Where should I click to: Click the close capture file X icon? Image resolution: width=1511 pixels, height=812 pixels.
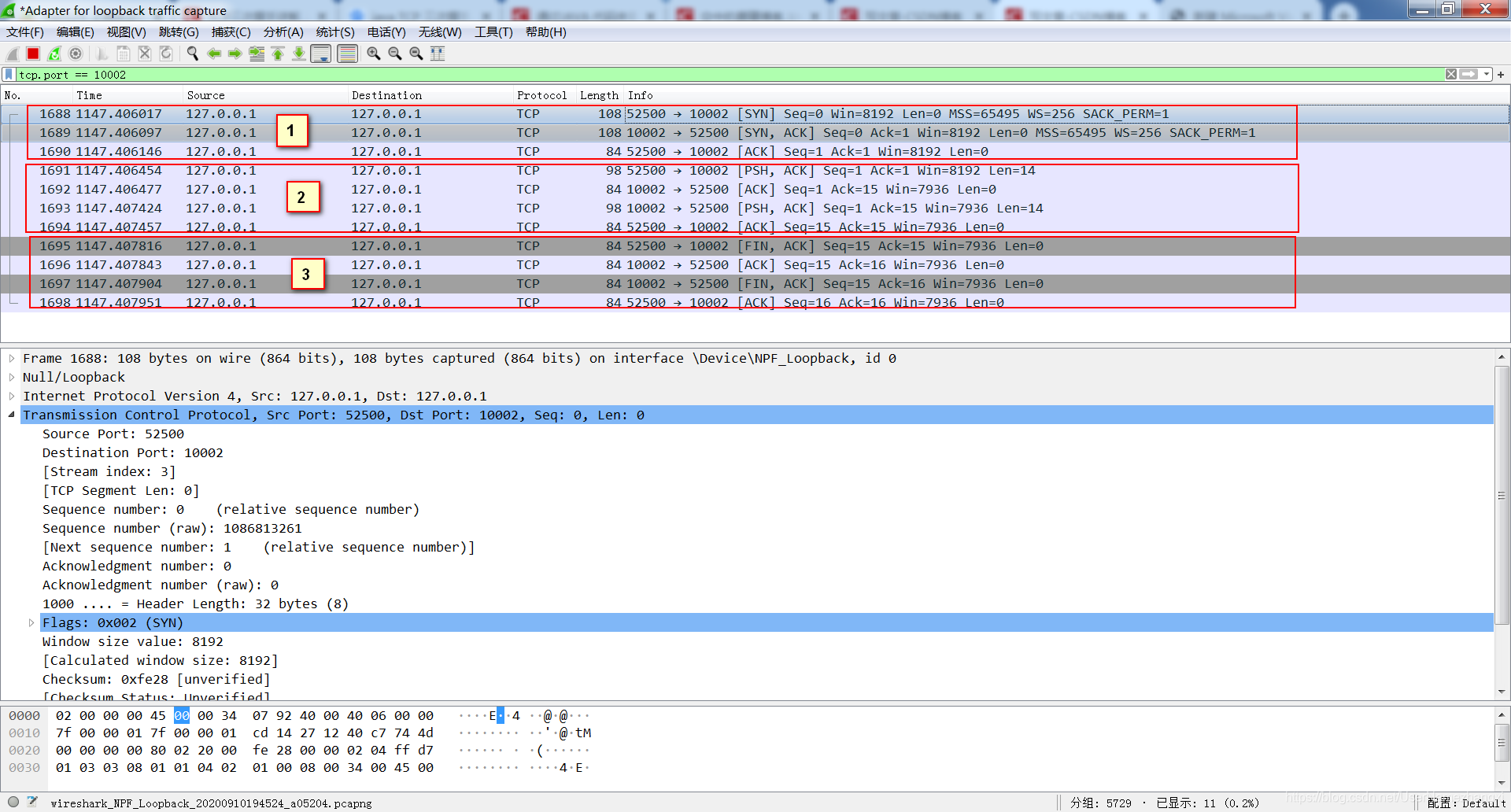click(x=145, y=54)
